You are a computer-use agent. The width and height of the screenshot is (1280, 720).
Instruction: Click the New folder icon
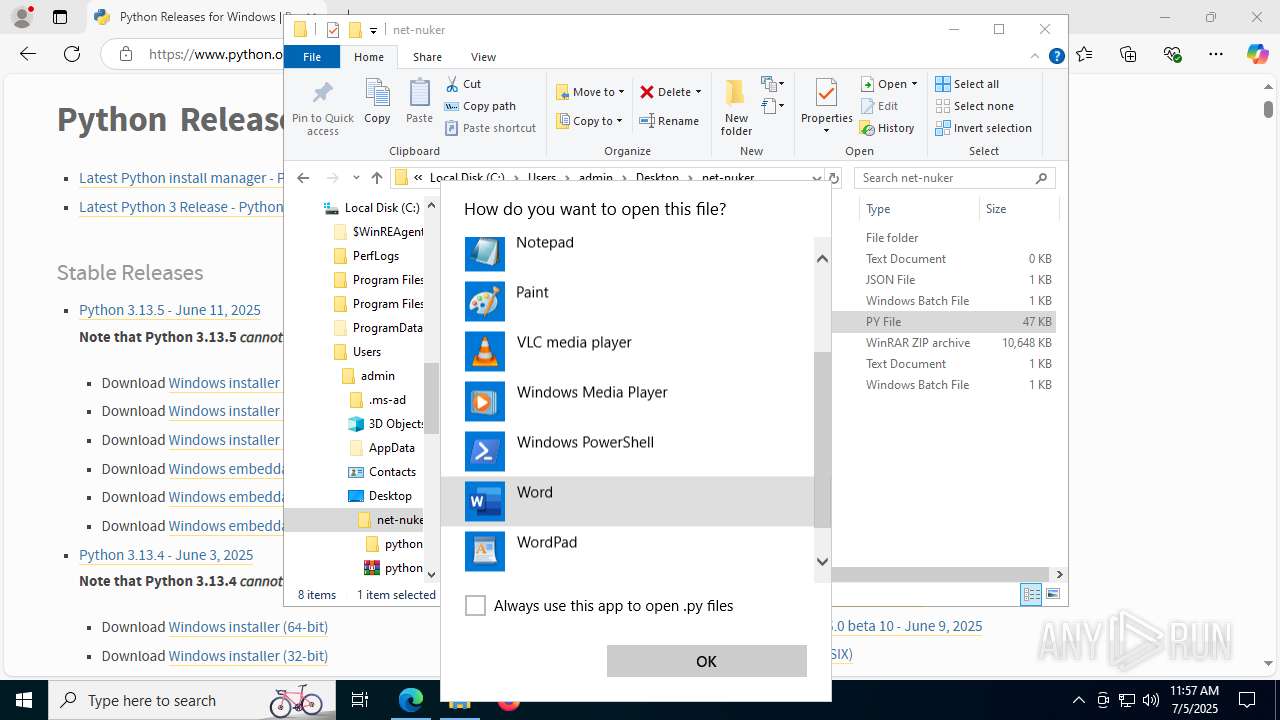point(736,108)
